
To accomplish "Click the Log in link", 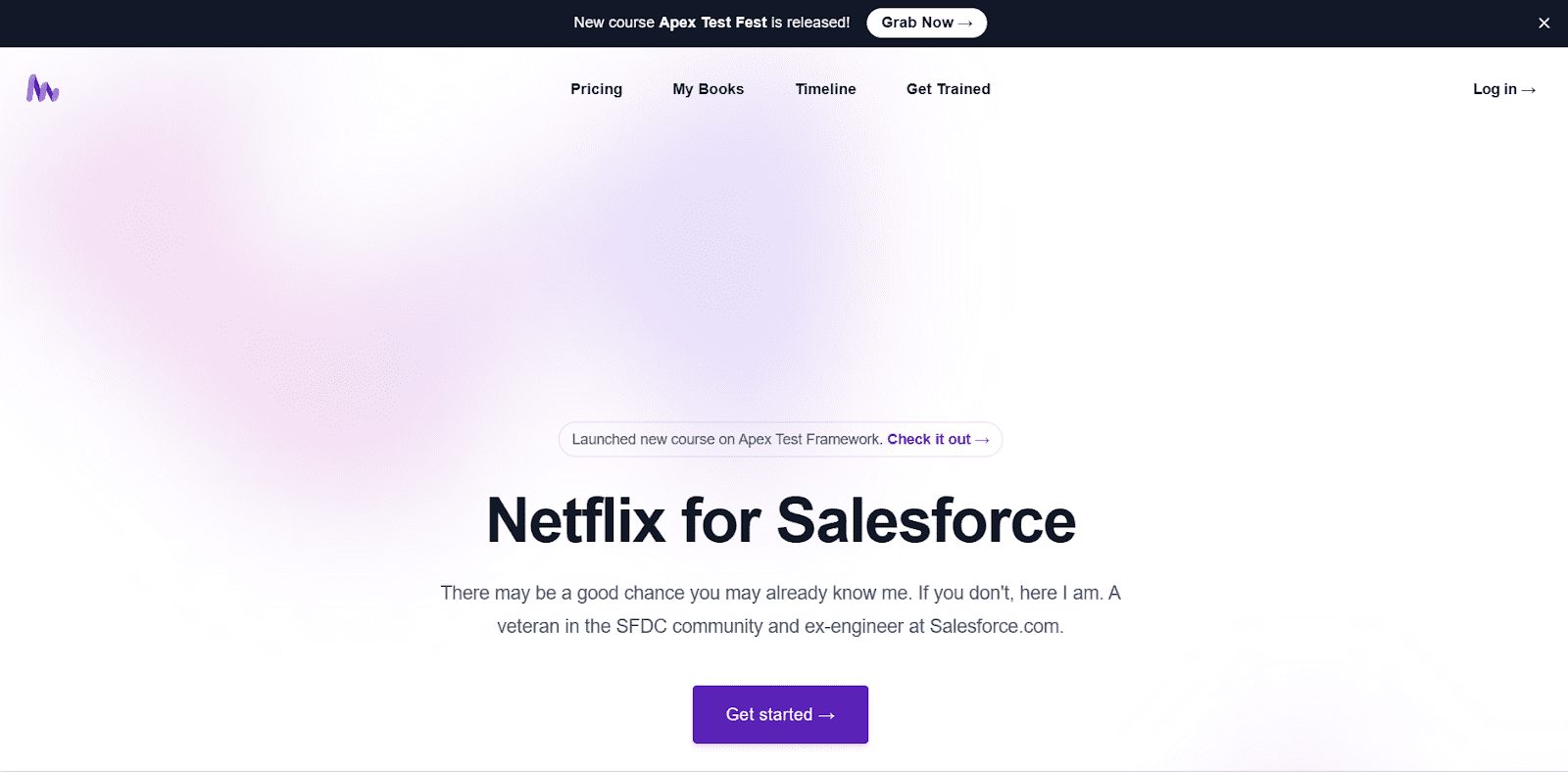I will tap(1504, 89).
